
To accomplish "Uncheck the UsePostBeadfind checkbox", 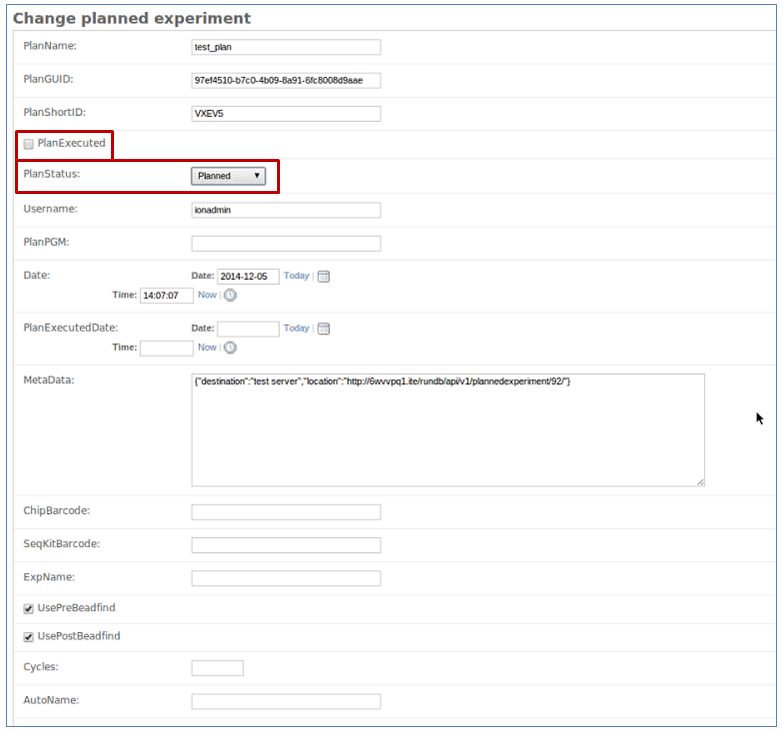I will 28,637.
